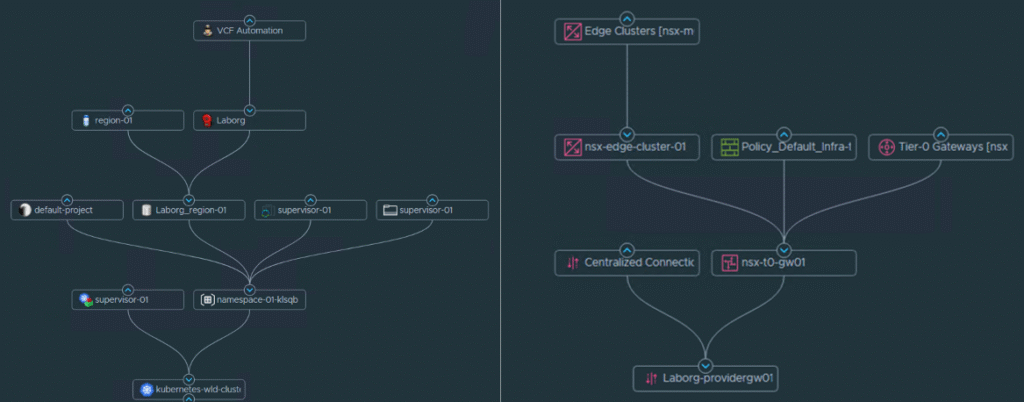This screenshot has width=1024, height=402.
Task: Click the vertical divider between topology panels
Action: (x=501, y=200)
